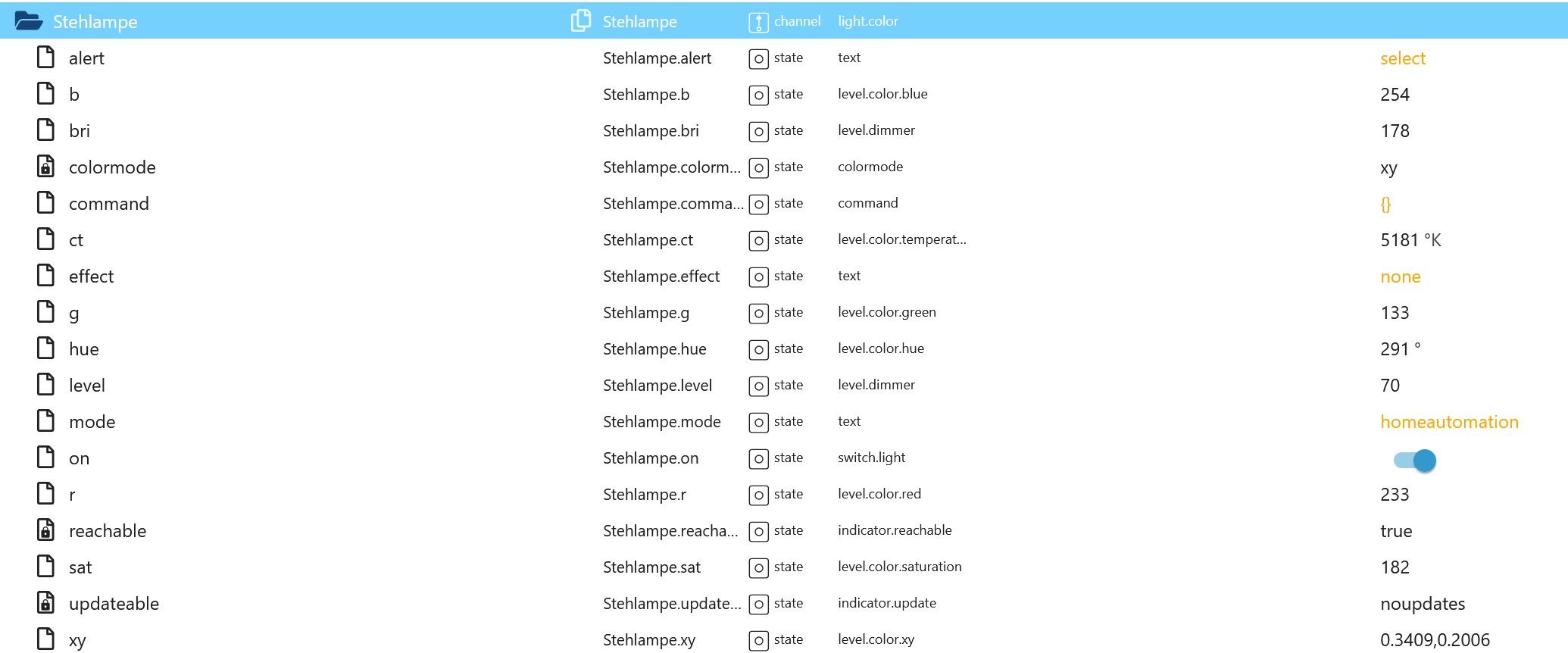Click the locked colormode file icon
Image resolution: width=1568 pixels, height=653 pixels.
tap(45, 167)
